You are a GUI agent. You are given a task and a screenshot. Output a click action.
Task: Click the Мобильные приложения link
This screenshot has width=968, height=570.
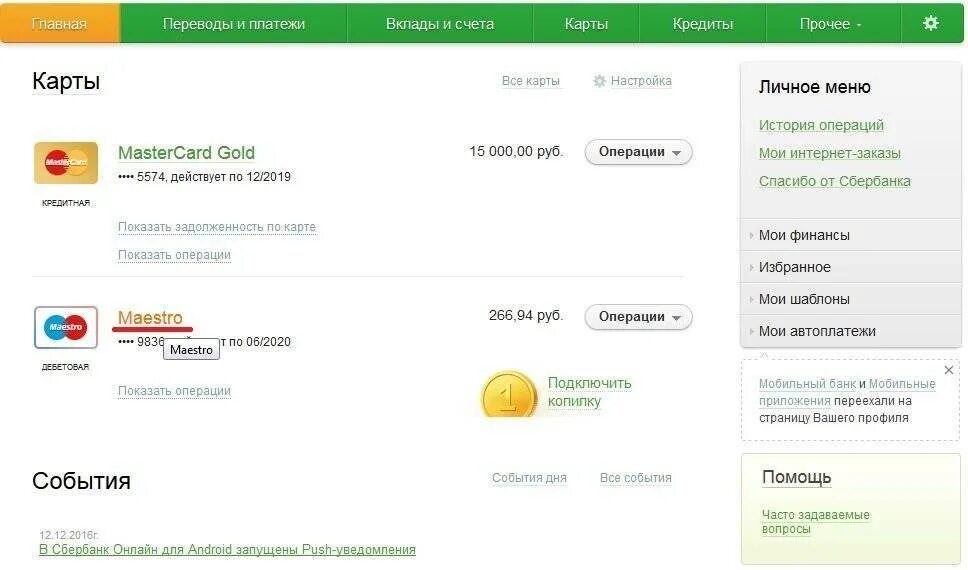[847, 392]
